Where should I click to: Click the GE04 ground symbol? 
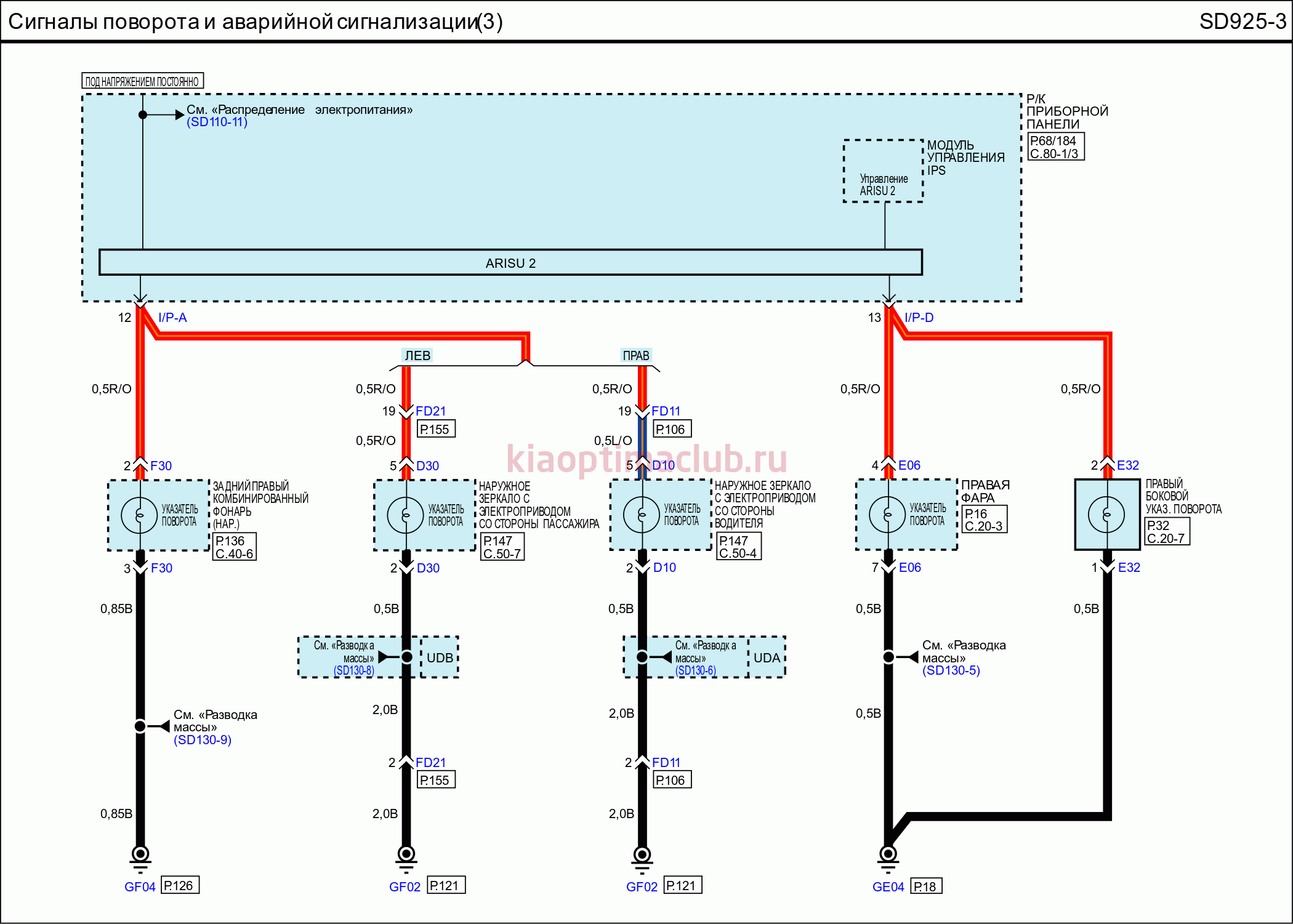click(x=888, y=859)
